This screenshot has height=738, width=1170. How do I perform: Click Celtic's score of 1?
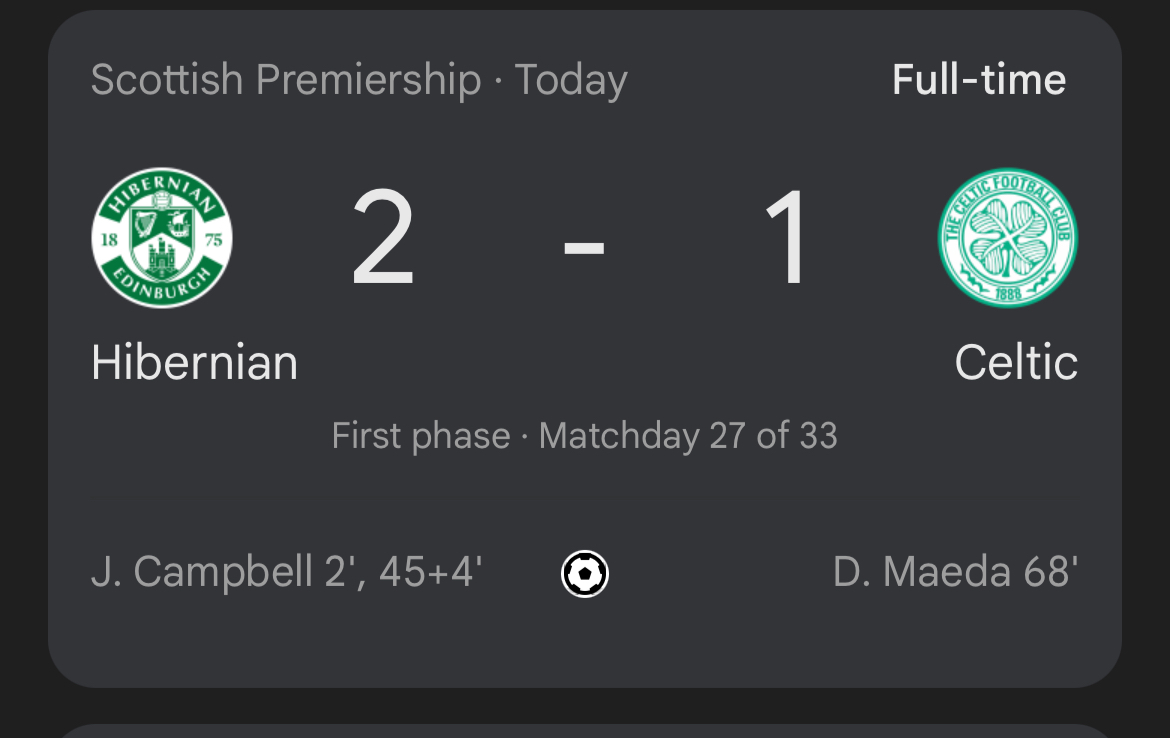click(x=787, y=240)
